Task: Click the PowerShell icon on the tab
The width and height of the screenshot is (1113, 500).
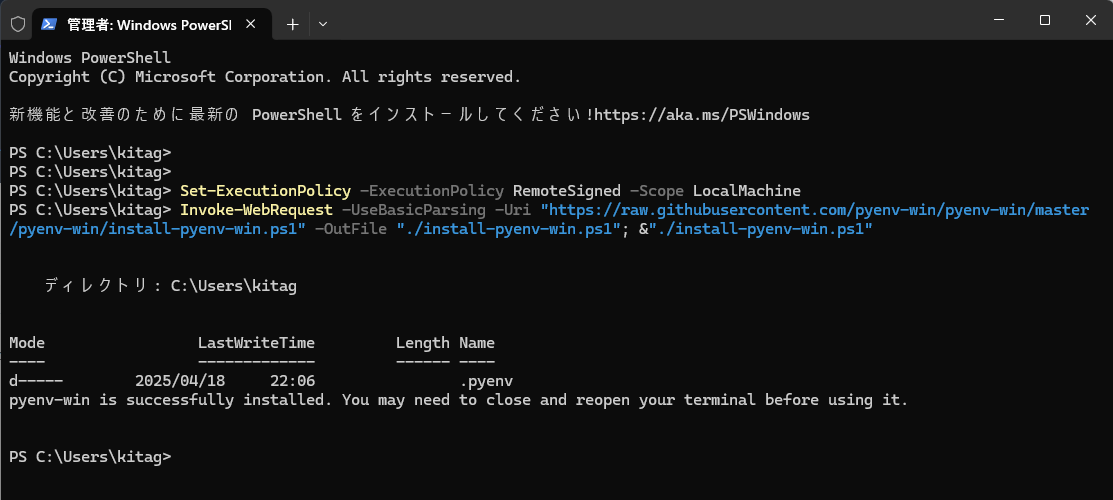Action: (49, 24)
